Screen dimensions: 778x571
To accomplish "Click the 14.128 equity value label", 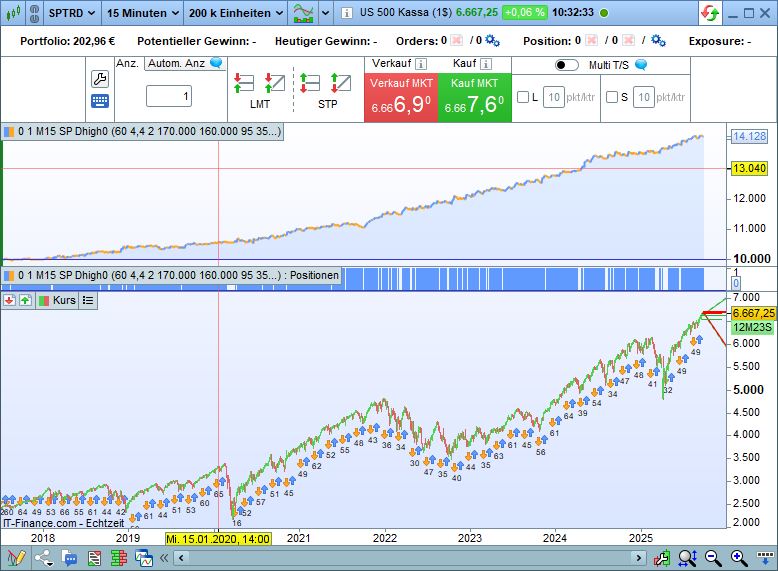I will click(750, 136).
